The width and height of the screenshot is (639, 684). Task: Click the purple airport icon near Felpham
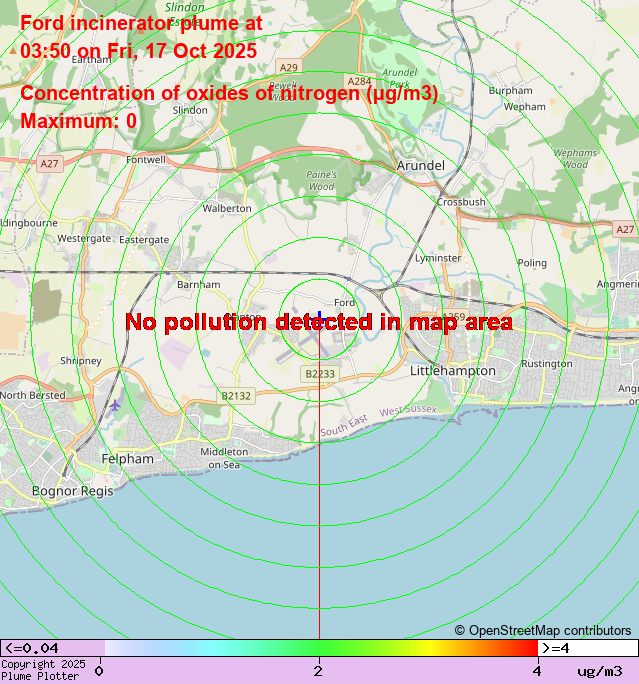point(118,405)
